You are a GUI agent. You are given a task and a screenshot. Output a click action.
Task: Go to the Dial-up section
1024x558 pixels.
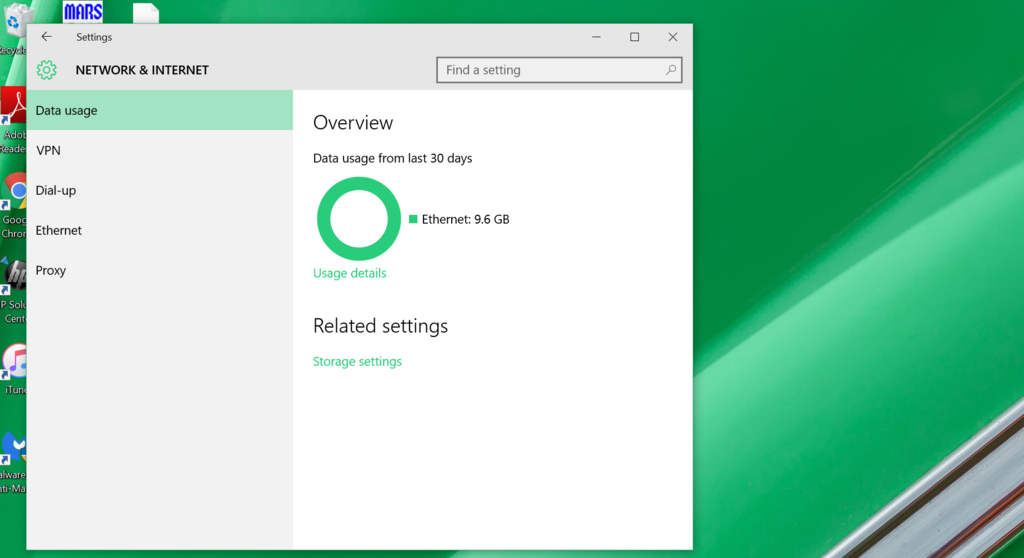click(55, 190)
